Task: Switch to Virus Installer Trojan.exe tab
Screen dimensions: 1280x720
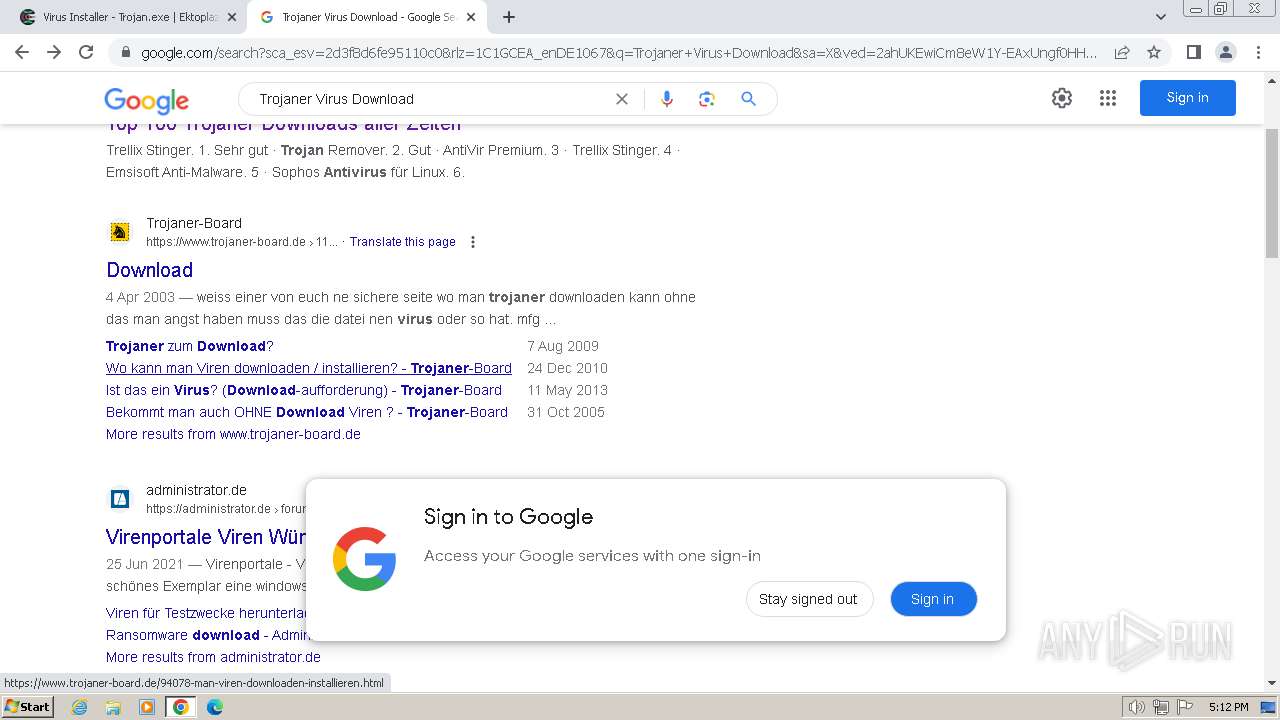Action: tap(127, 17)
